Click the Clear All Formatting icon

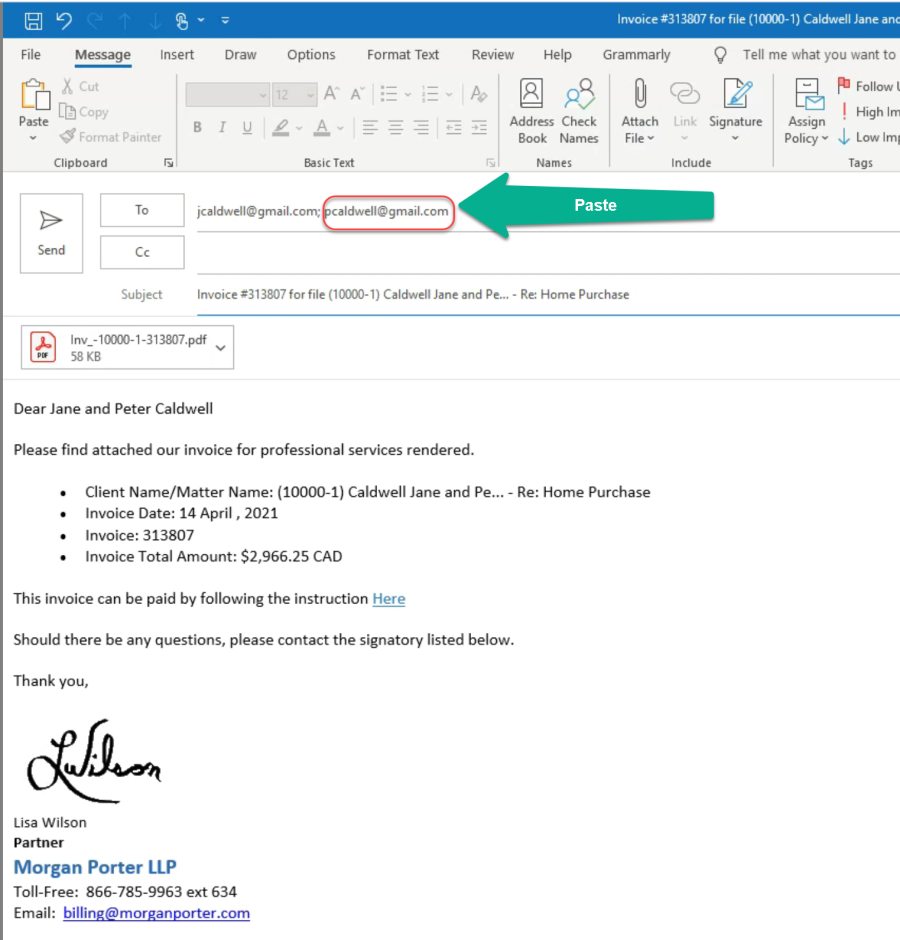tap(478, 94)
